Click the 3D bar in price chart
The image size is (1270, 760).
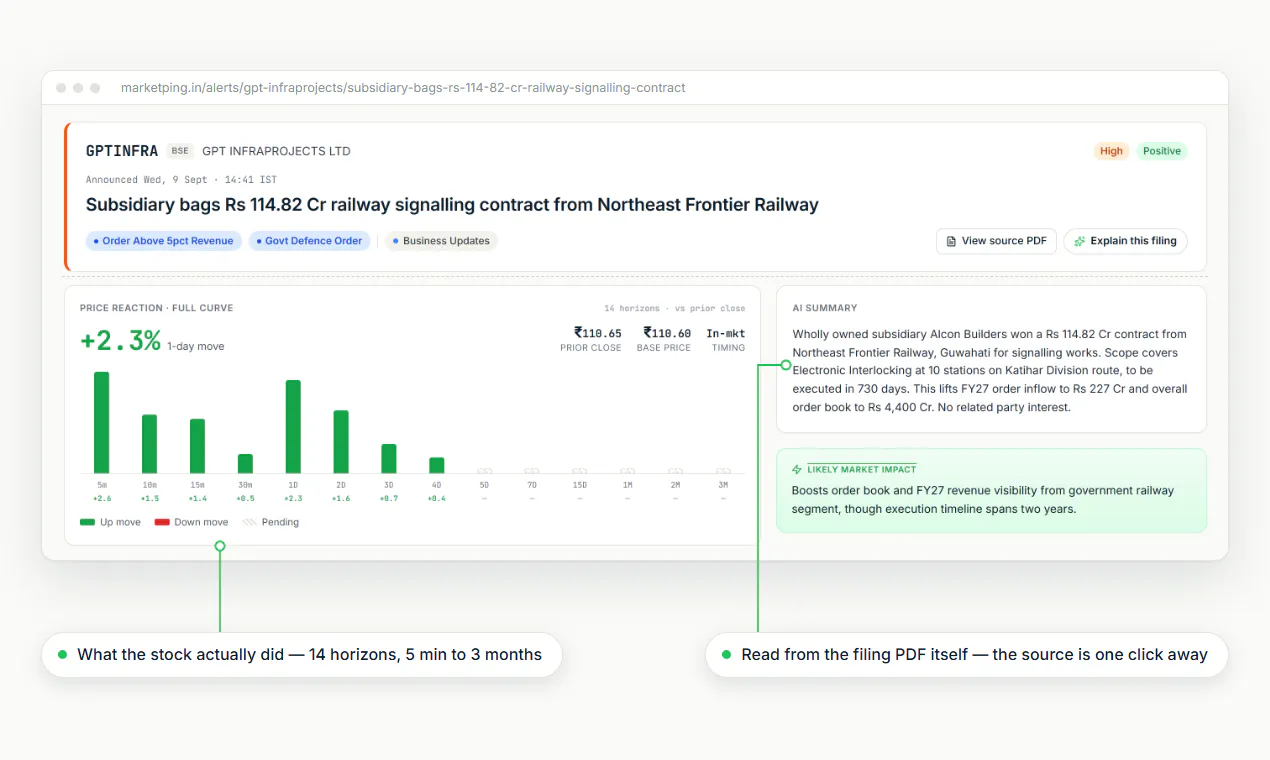(x=389, y=458)
